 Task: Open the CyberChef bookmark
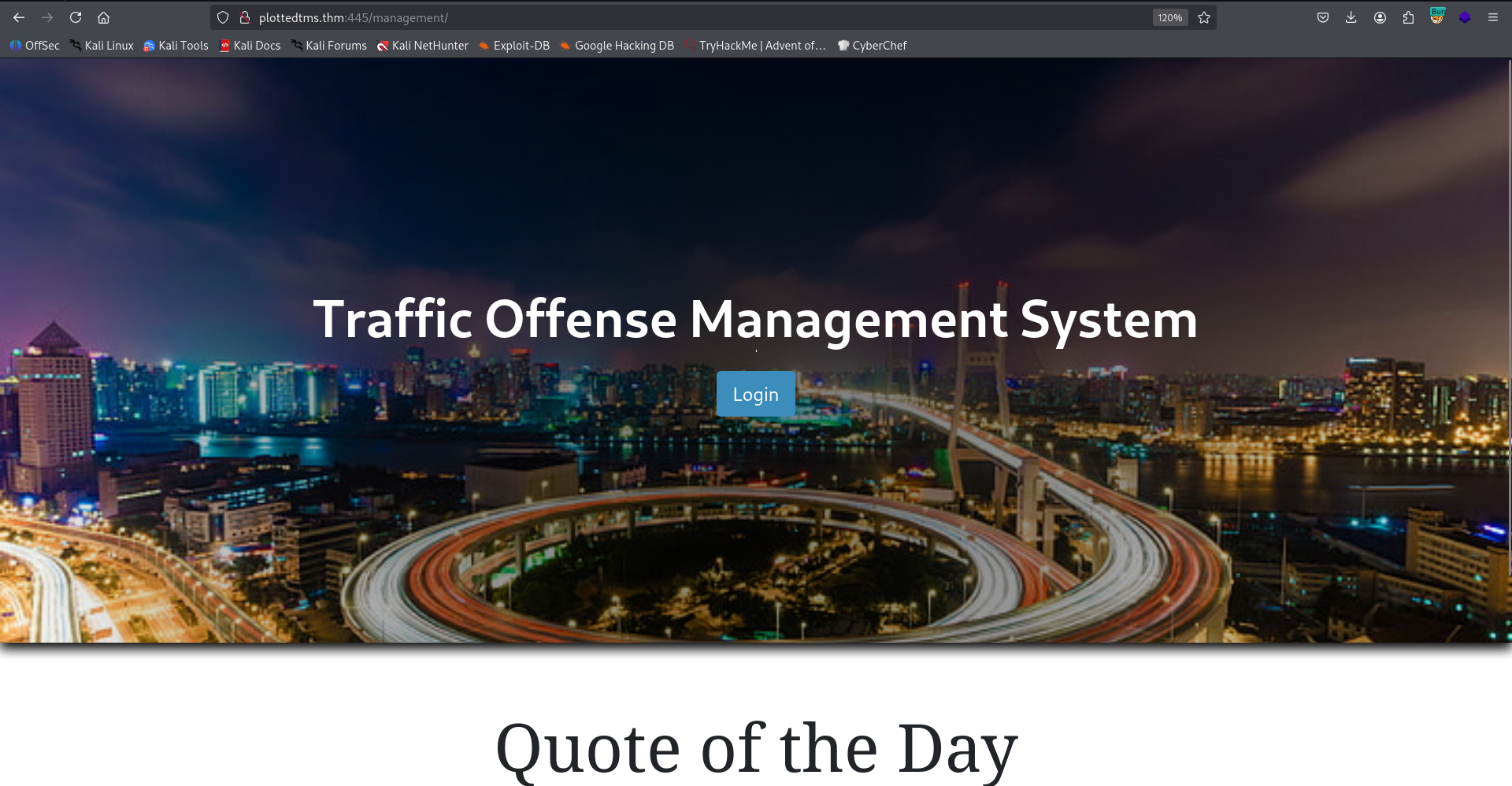[872, 46]
